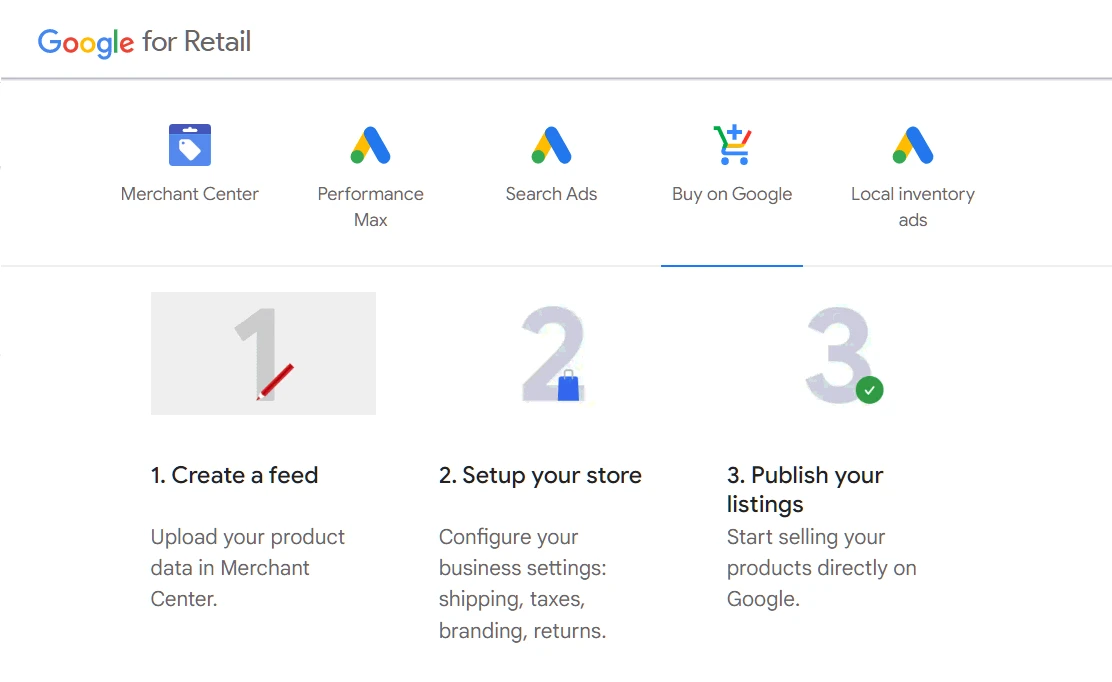
Task: Click the step 1 thumbnail image
Action: (263, 353)
